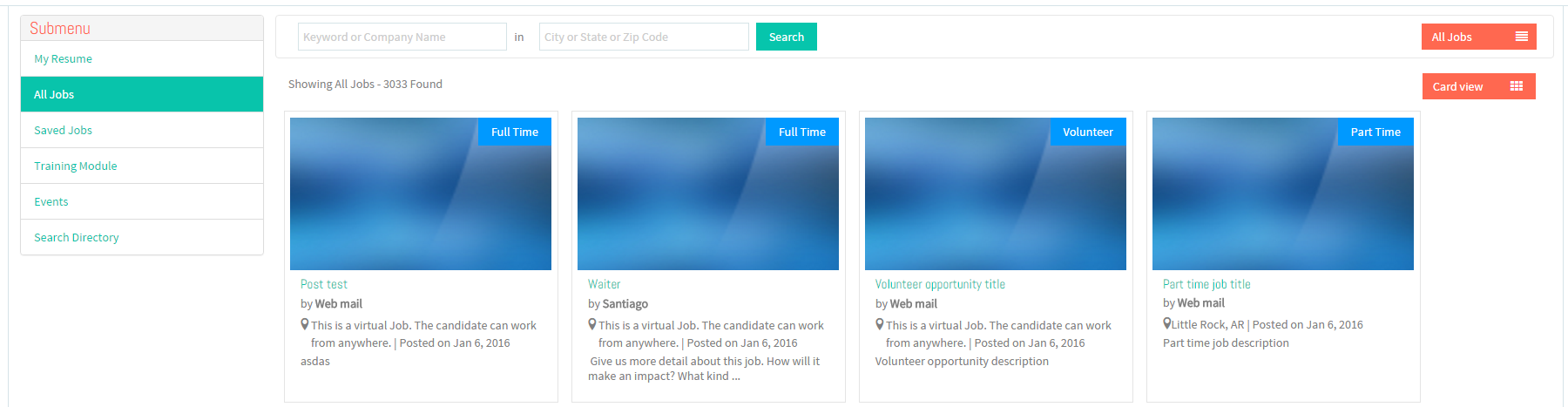This screenshot has height=407, width=1568.
Task: Open Events from the submenu
Action: click(x=142, y=201)
